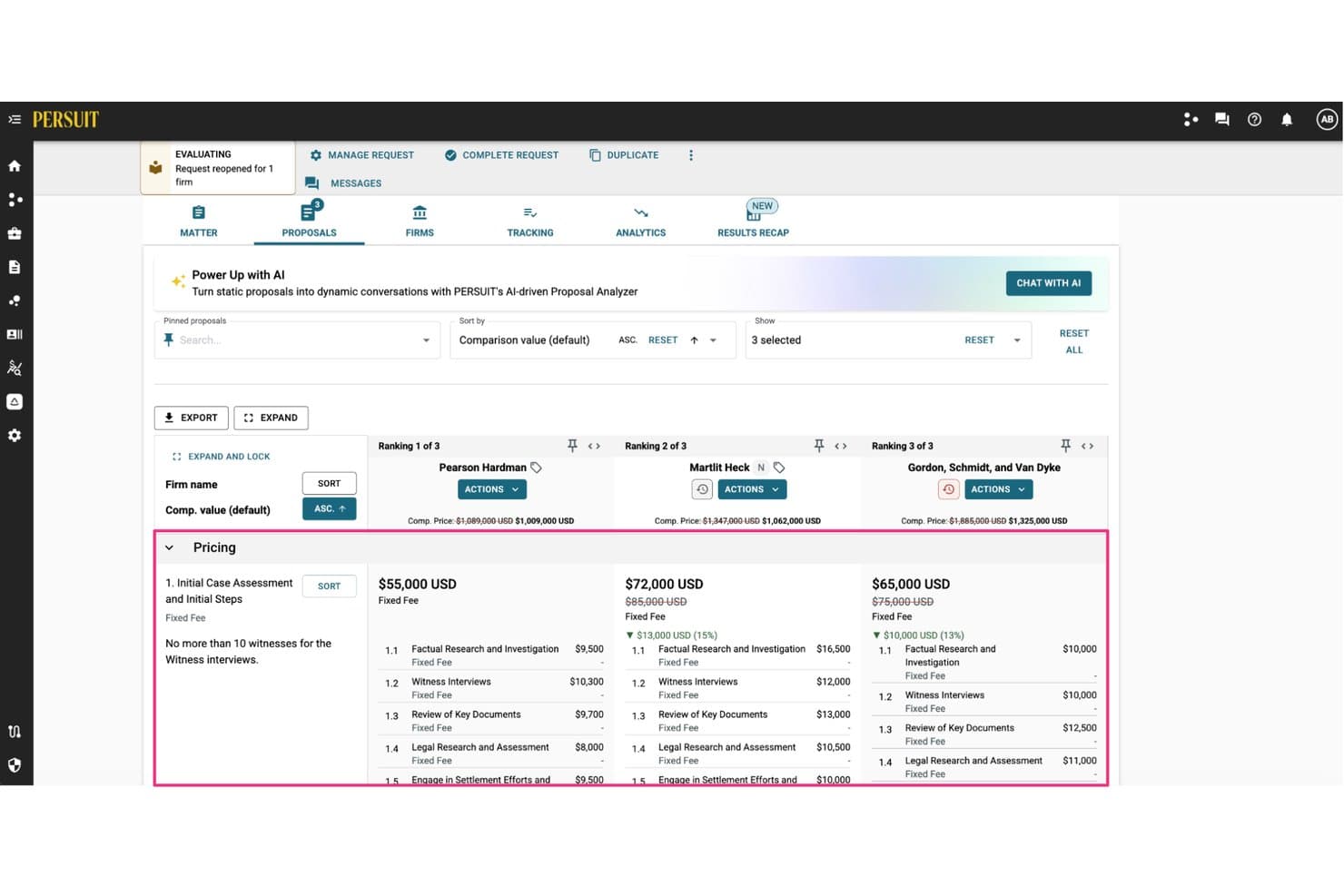Image resolution: width=1344 pixels, height=896 pixels.
Task: Pin the Martlit Heck proposal
Action: 819,446
